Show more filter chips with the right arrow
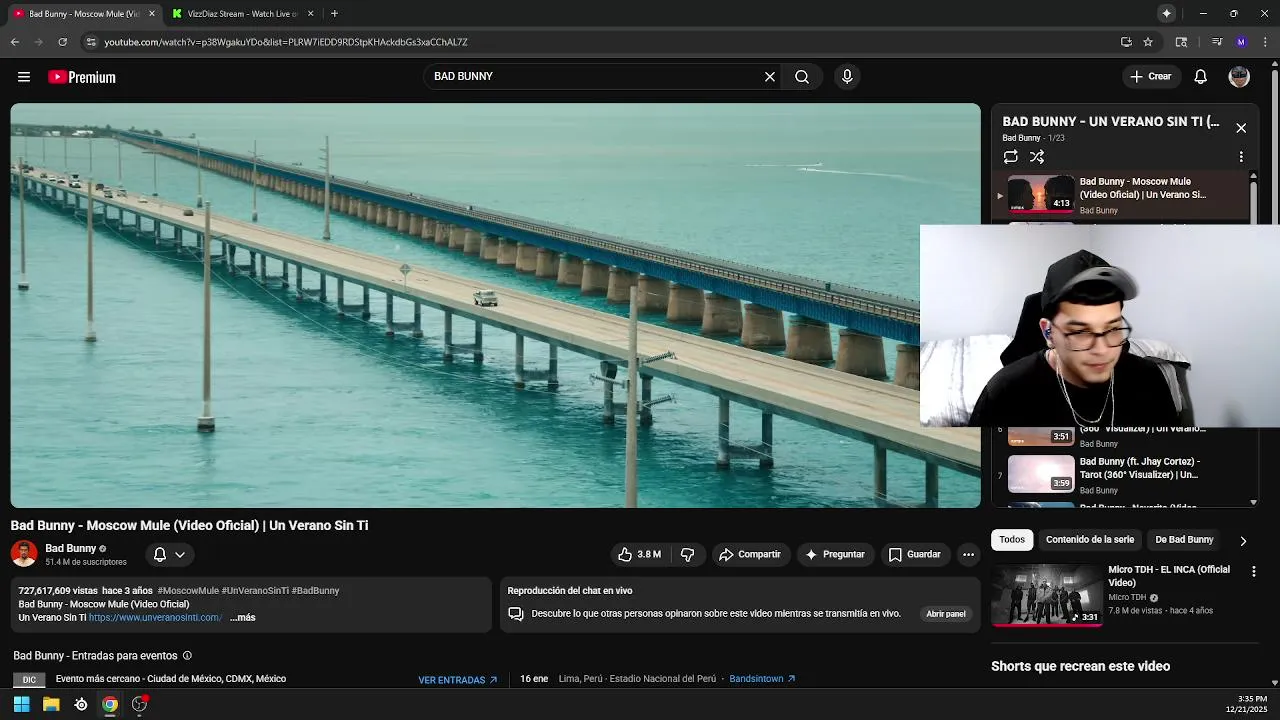Viewport: 1280px width, 720px height. [1243, 541]
